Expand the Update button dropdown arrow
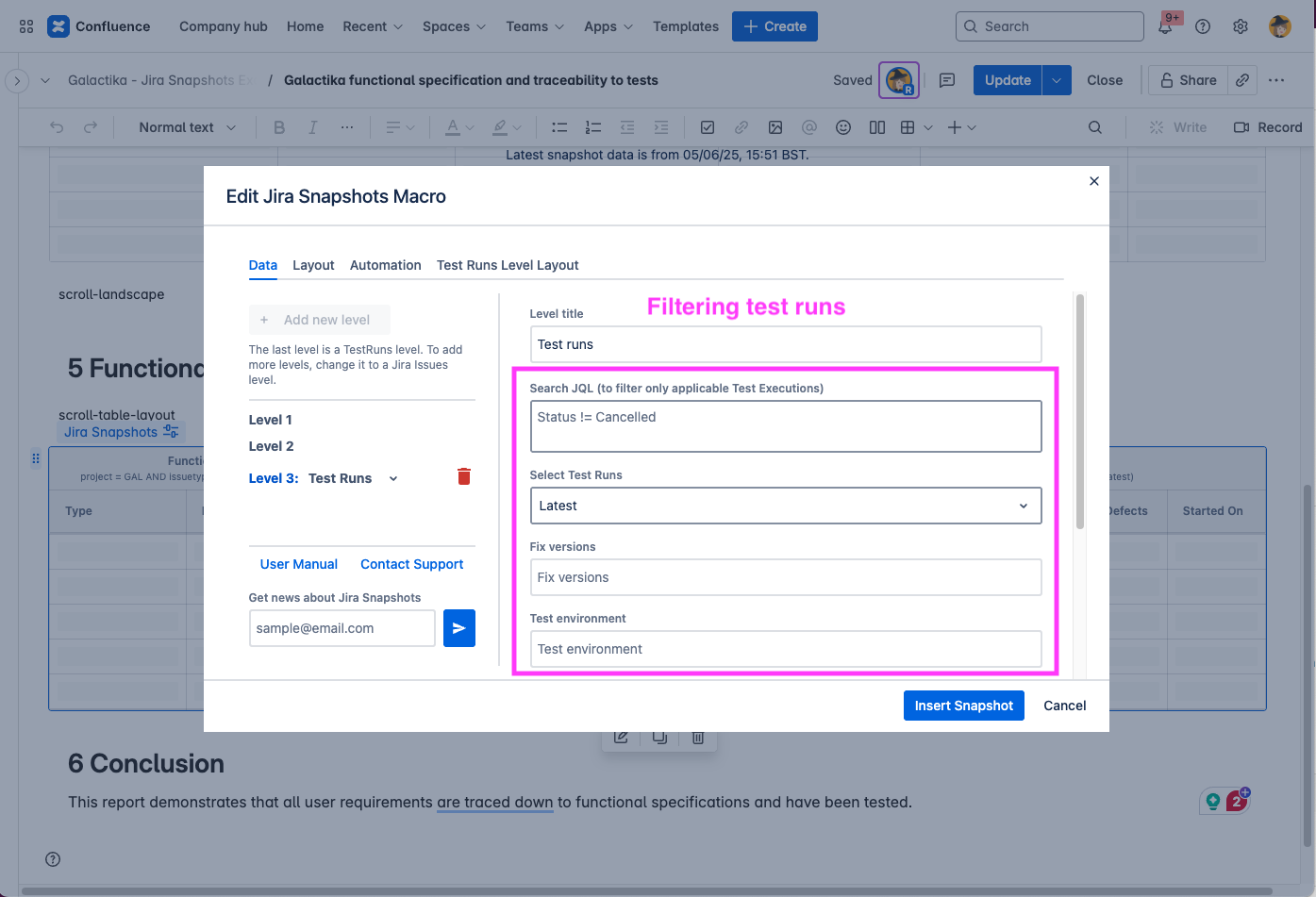Screen dimensions: 1316x897 1057,80
